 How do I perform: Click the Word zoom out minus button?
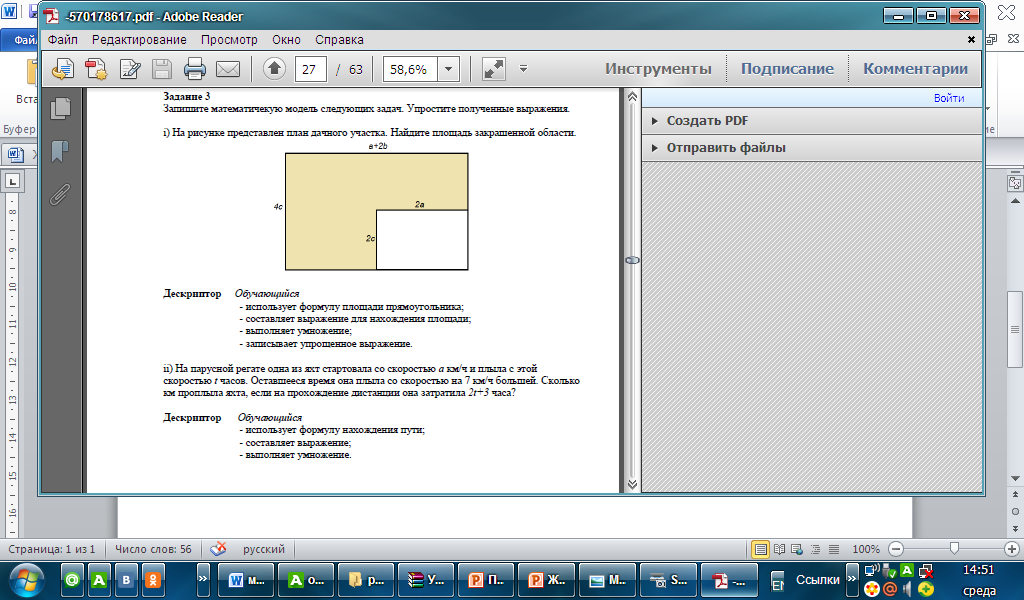(897, 549)
